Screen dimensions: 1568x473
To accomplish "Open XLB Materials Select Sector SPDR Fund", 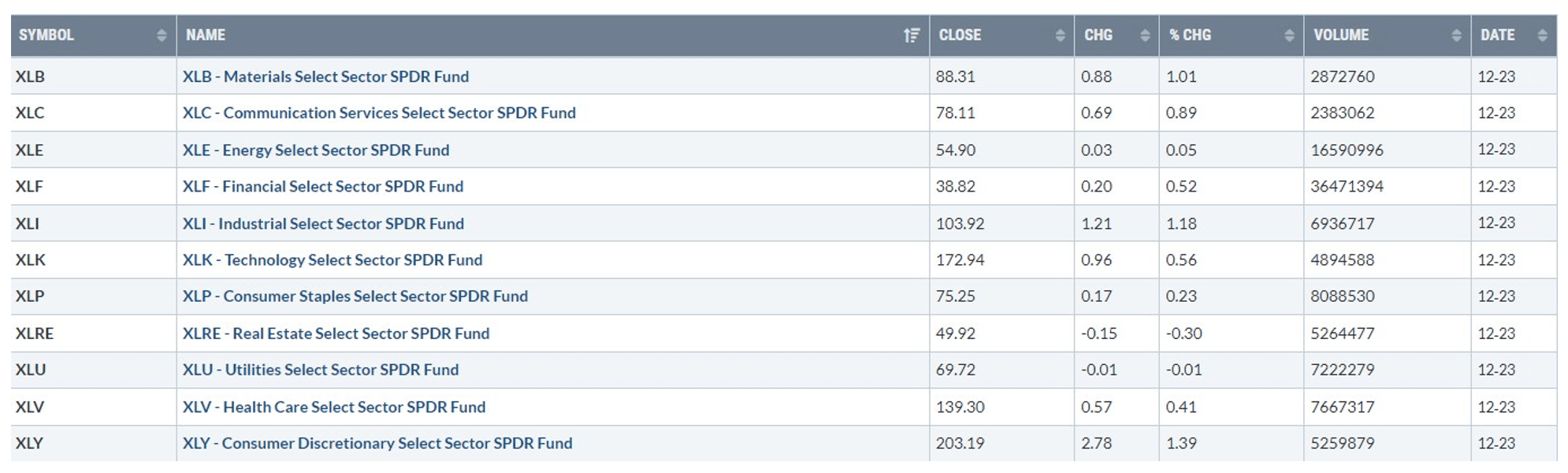I will click(x=325, y=76).
